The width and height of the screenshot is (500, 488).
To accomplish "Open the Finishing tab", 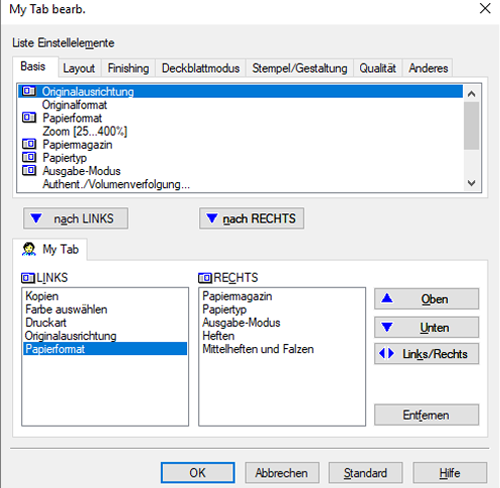I will 128,68.
